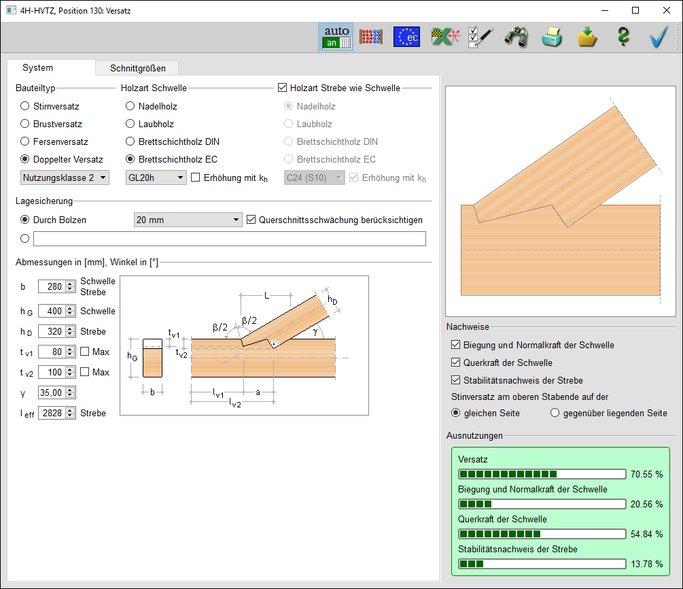Confirm with the blue checkmark icon
The image size is (683, 589).
tap(658, 37)
